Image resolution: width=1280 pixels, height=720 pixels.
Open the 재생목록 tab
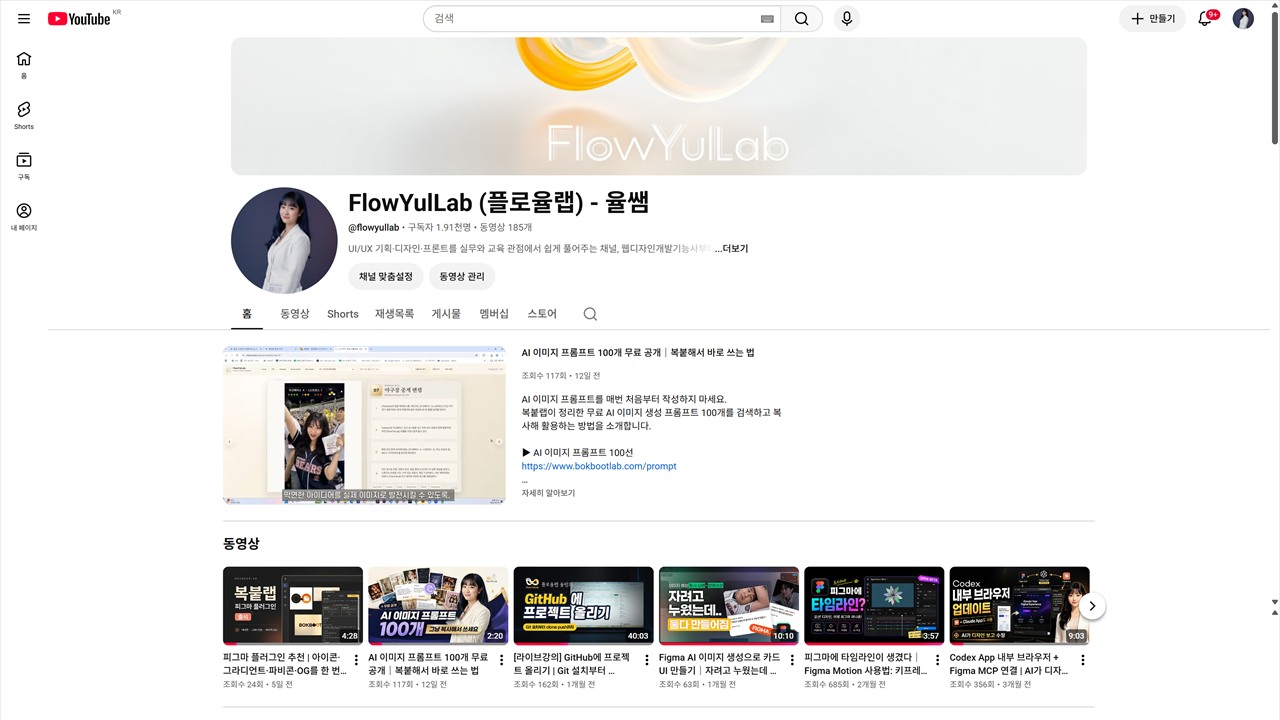coord(395,313)
